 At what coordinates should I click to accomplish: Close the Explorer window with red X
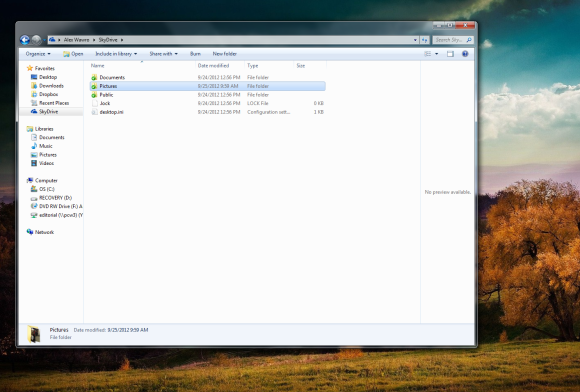tap(465, 26)
